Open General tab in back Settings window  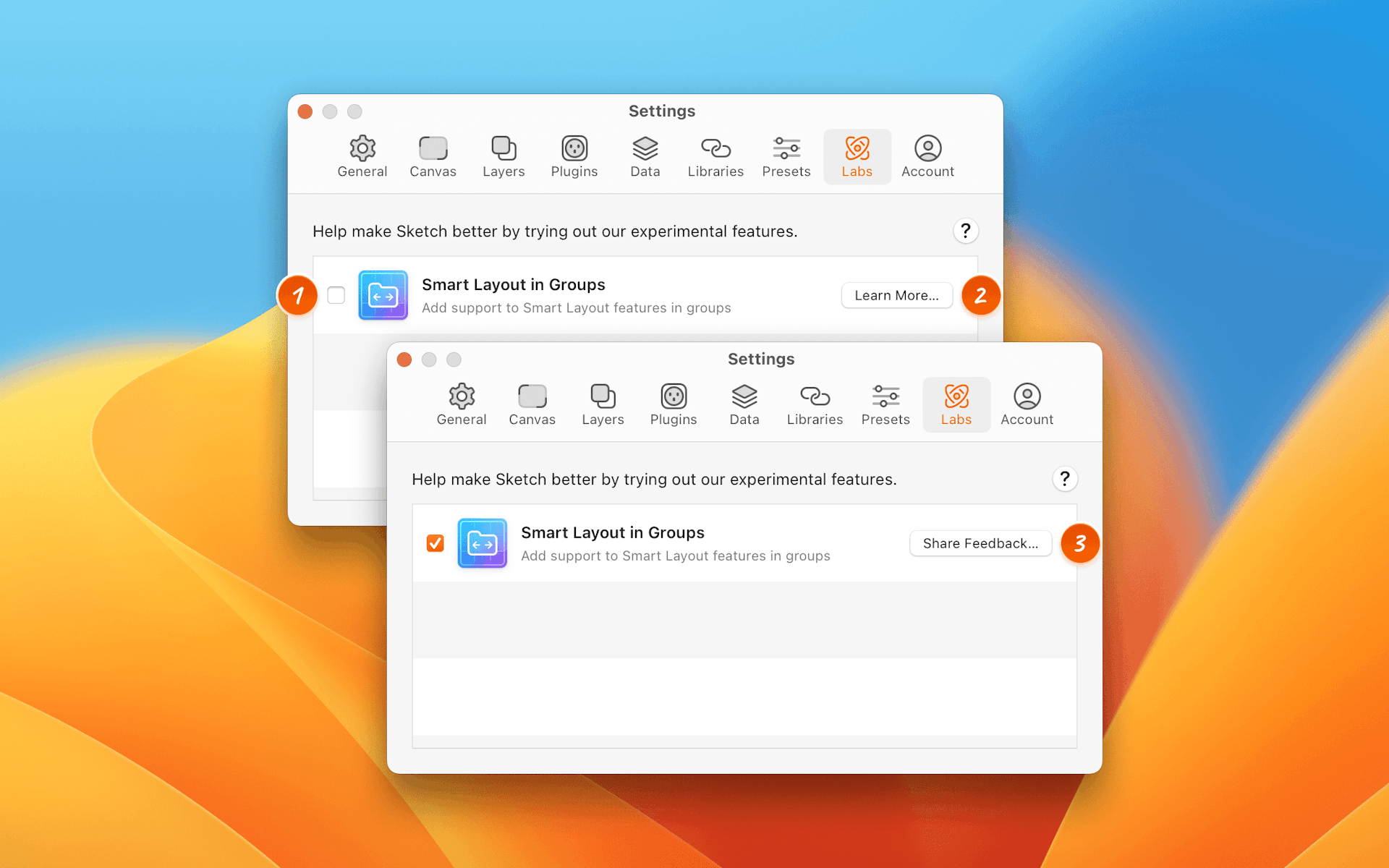pyautogui.click(x=362, y=157)
